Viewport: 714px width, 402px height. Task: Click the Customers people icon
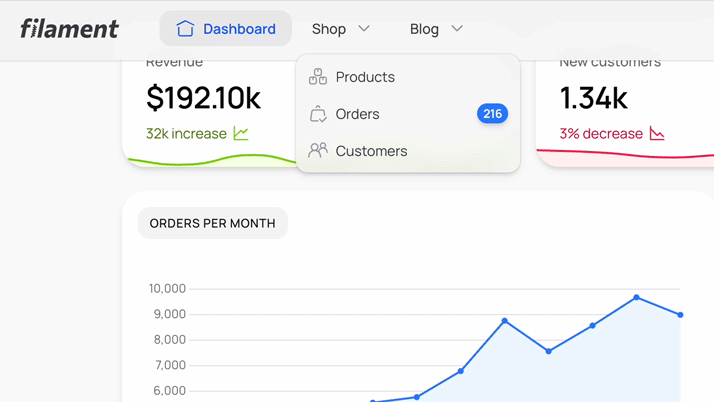click(318, 150)
